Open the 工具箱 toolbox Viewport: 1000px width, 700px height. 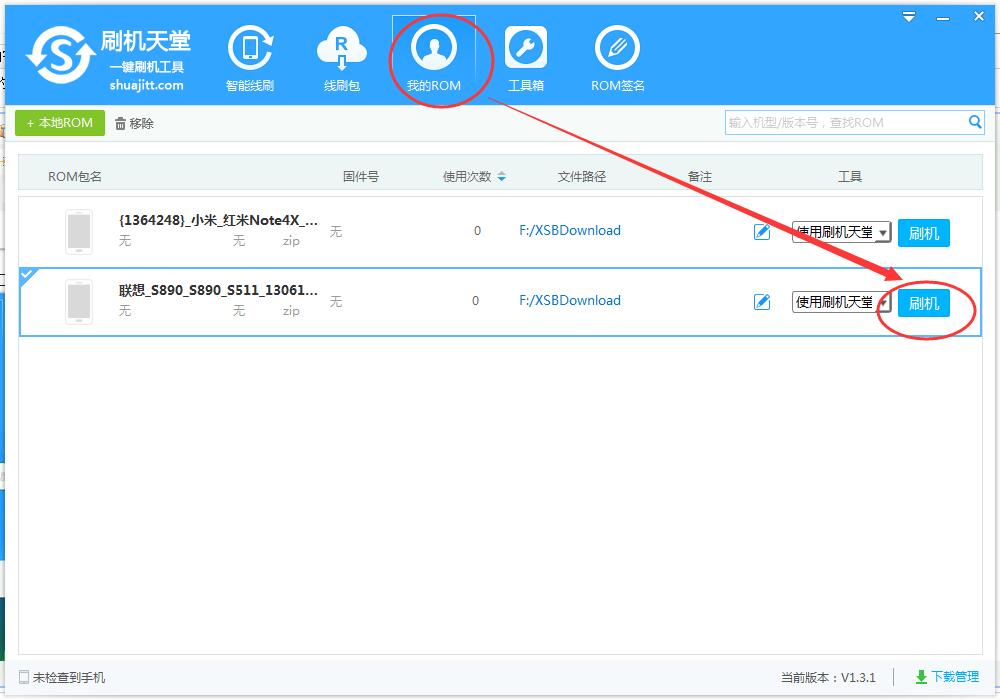[x=525, y=59]
